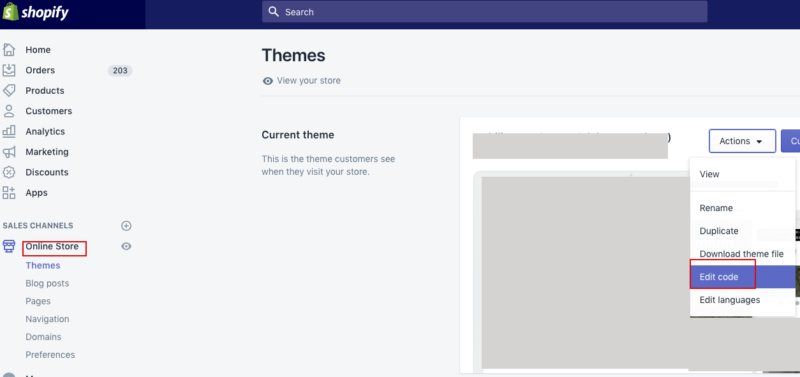Go to Products
The image size is (800, 377).
click(45, 90)
